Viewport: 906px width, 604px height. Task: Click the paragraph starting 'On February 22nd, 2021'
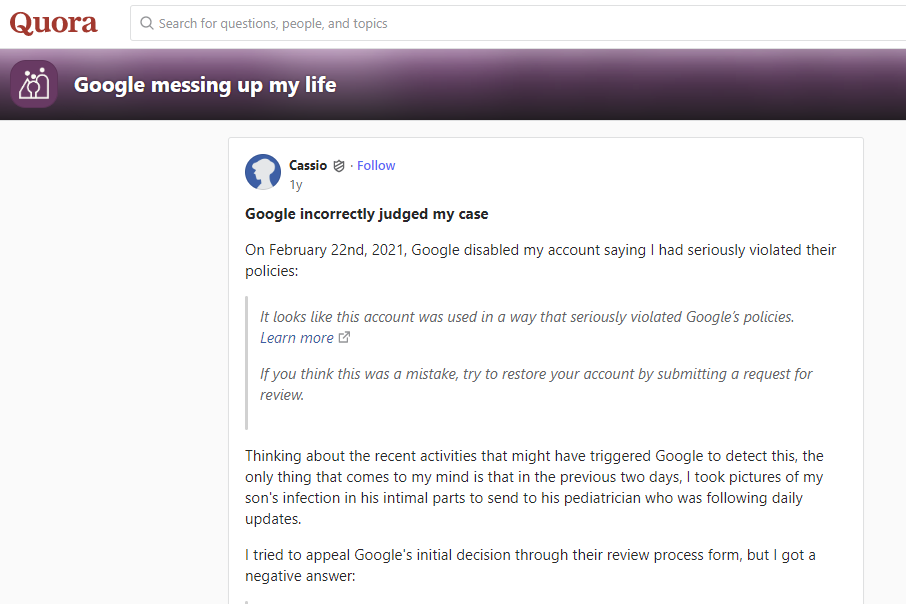tap(540, 260)
